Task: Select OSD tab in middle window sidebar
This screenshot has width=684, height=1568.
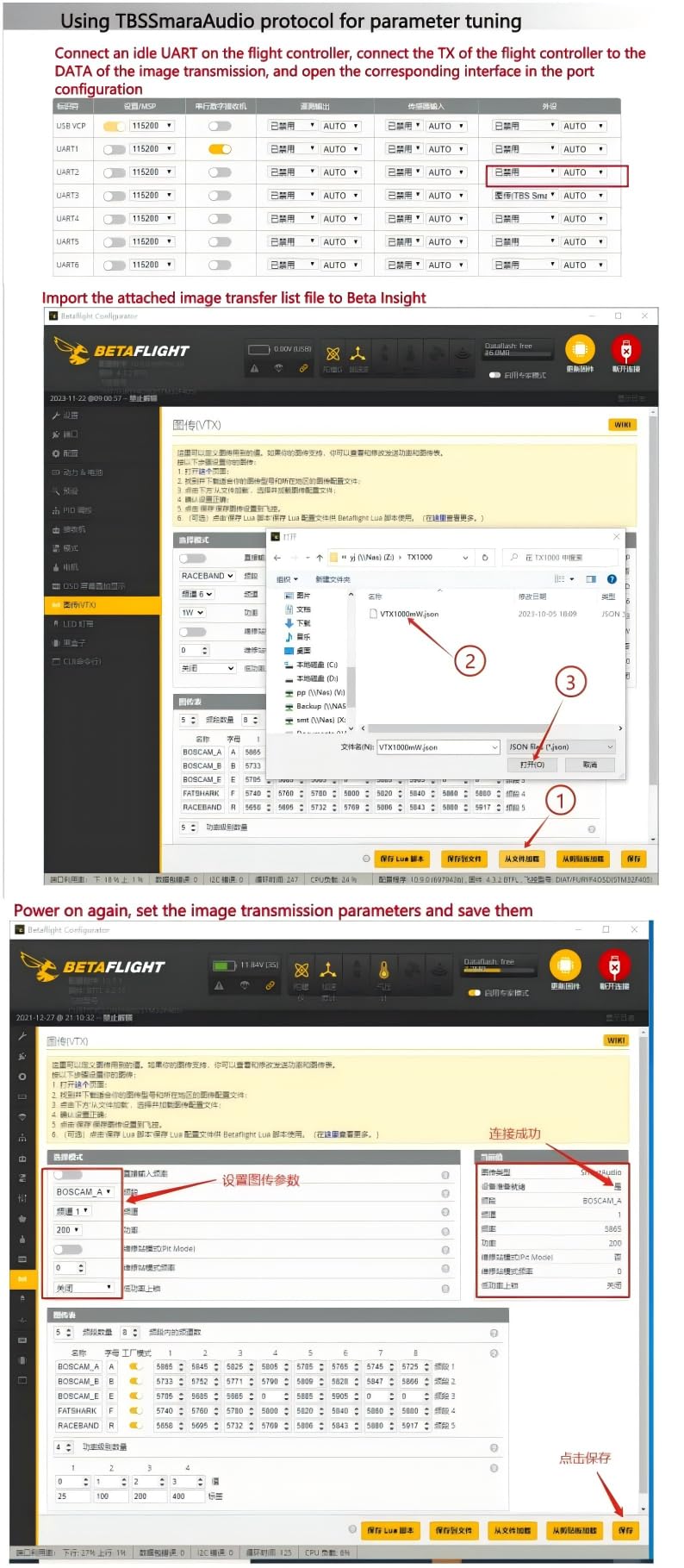Action: coord(103,586)
